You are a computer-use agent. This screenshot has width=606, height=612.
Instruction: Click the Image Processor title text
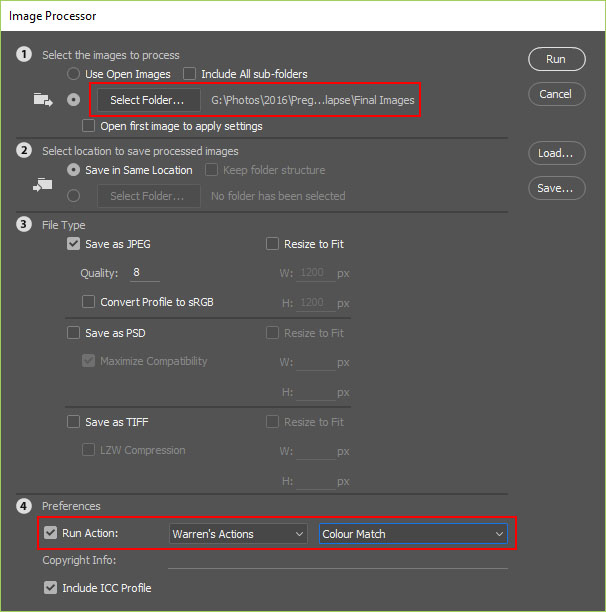coord(53,16)
